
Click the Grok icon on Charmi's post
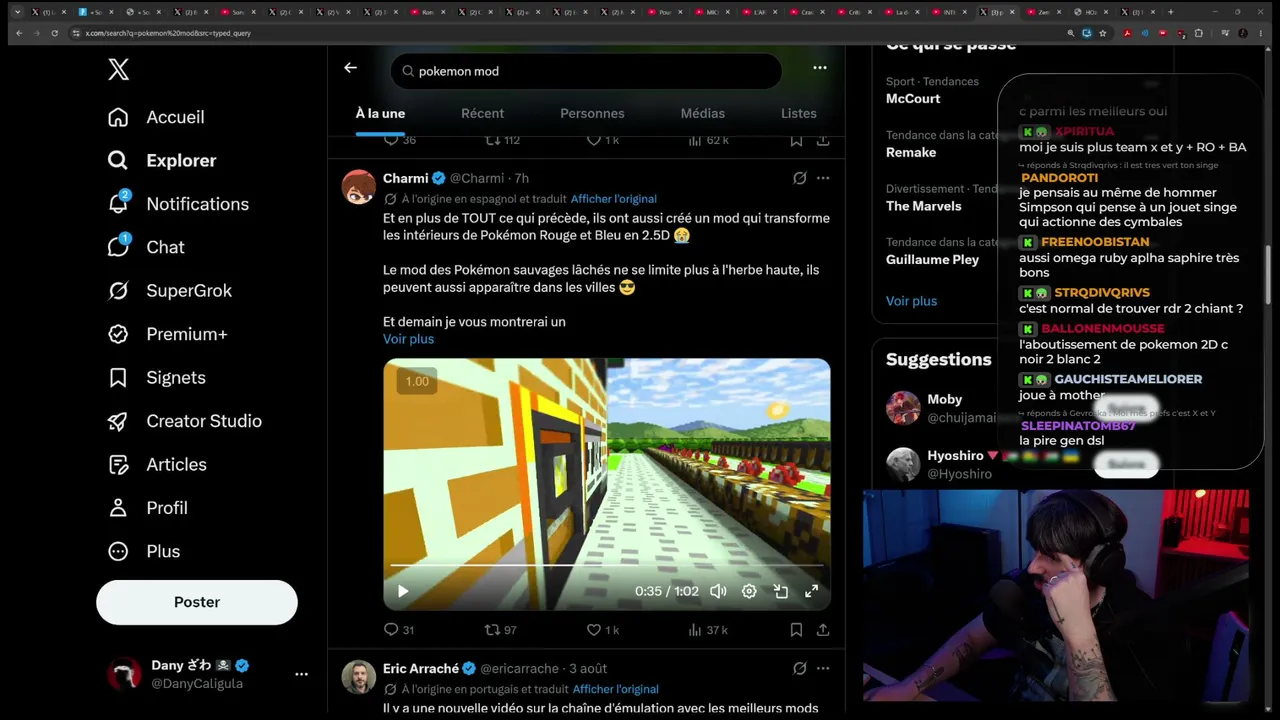click(800, 178)
